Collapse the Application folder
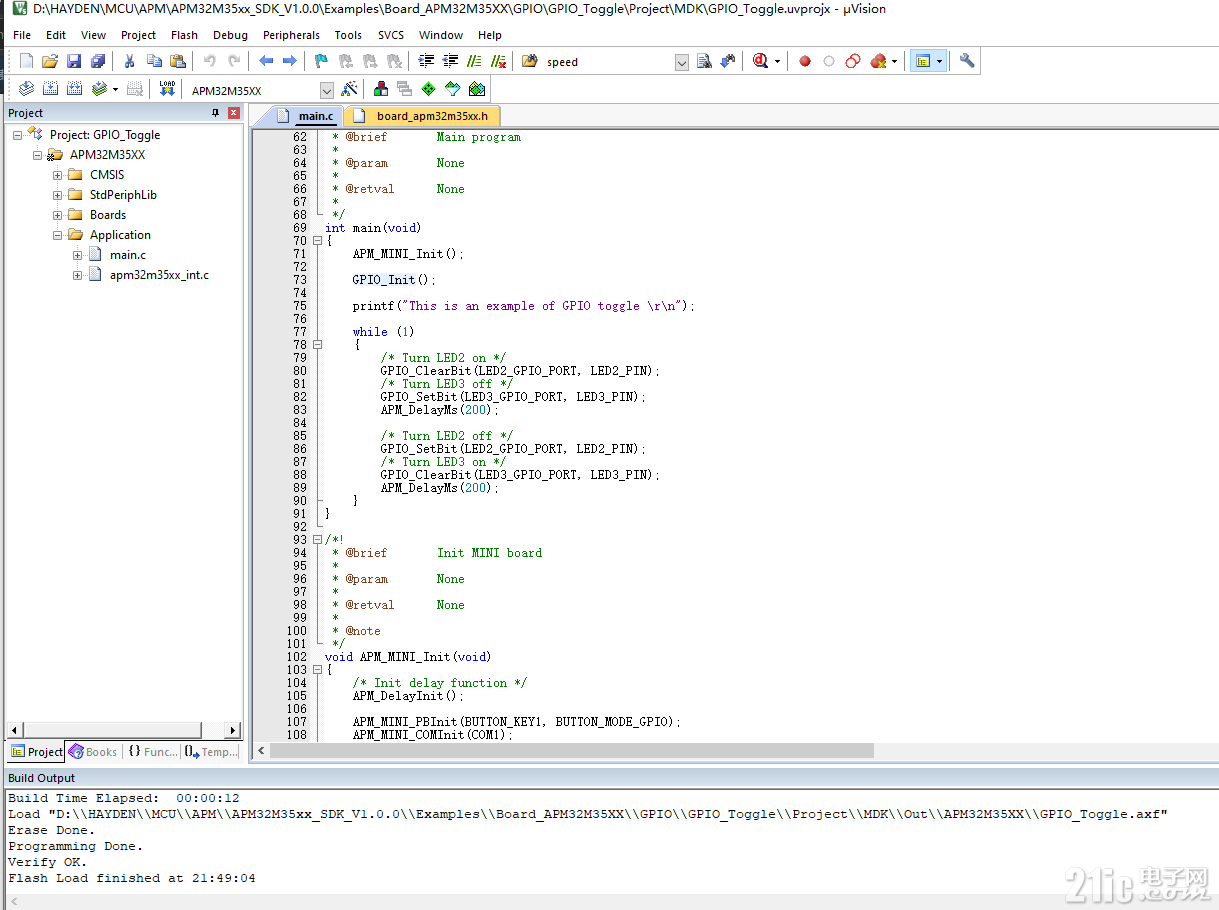 tap(58, 235)
